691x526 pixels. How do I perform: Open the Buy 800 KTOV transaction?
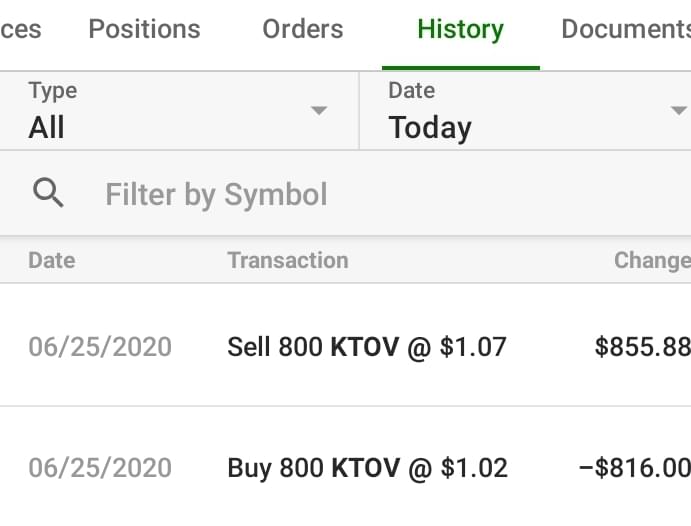click(x=367, y=467)
